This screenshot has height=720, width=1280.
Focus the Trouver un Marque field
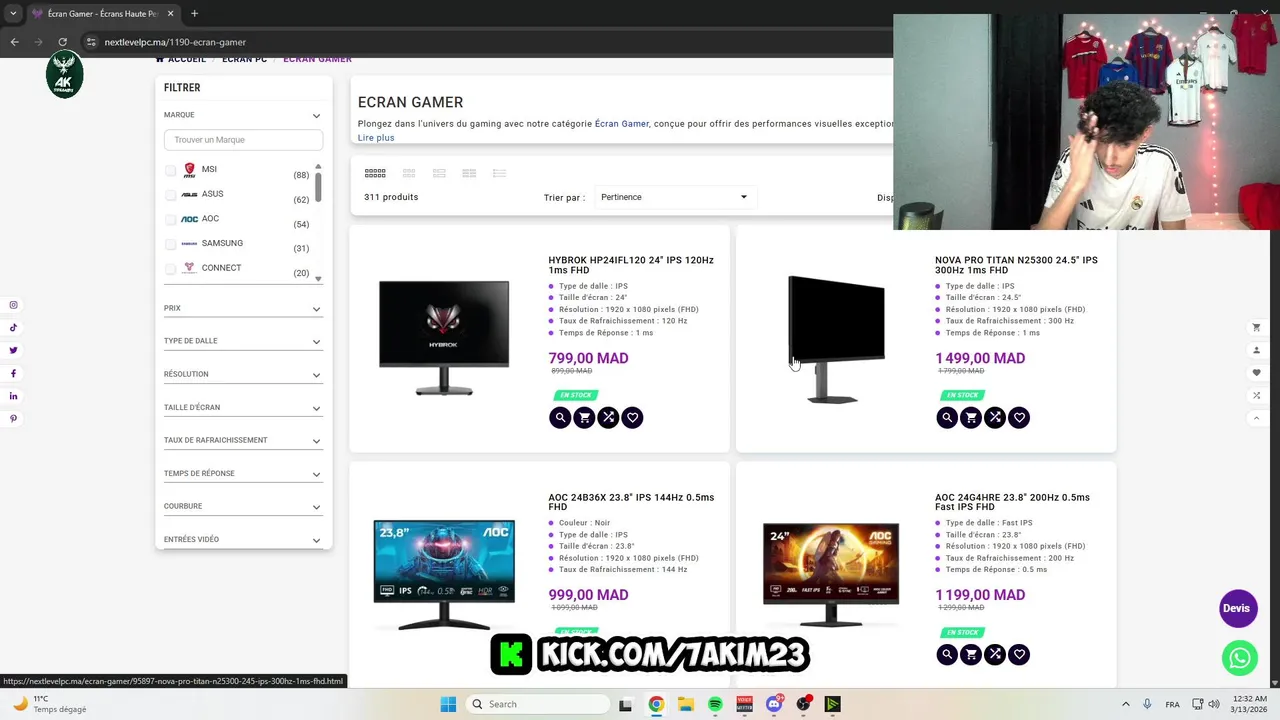point(243,140)
